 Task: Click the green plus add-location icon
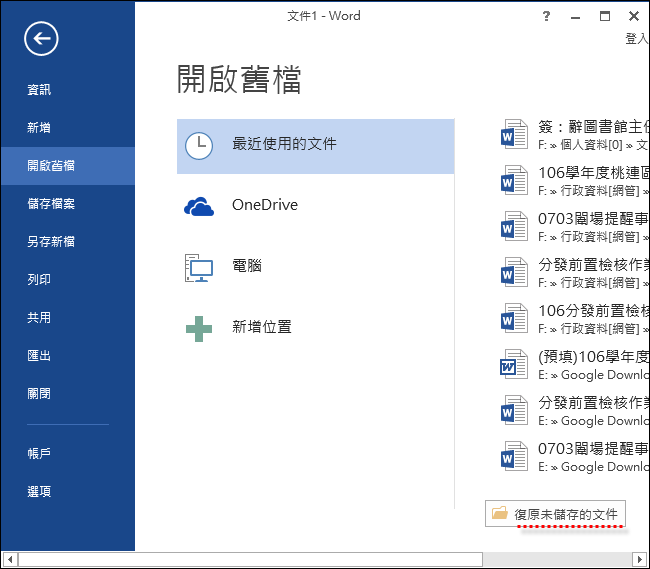pyautogui.click(x=199, y=329)
